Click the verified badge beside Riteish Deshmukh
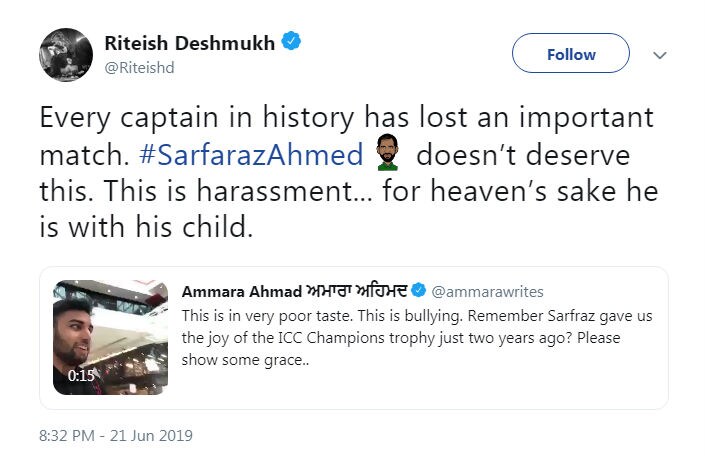 pos(291,42)
